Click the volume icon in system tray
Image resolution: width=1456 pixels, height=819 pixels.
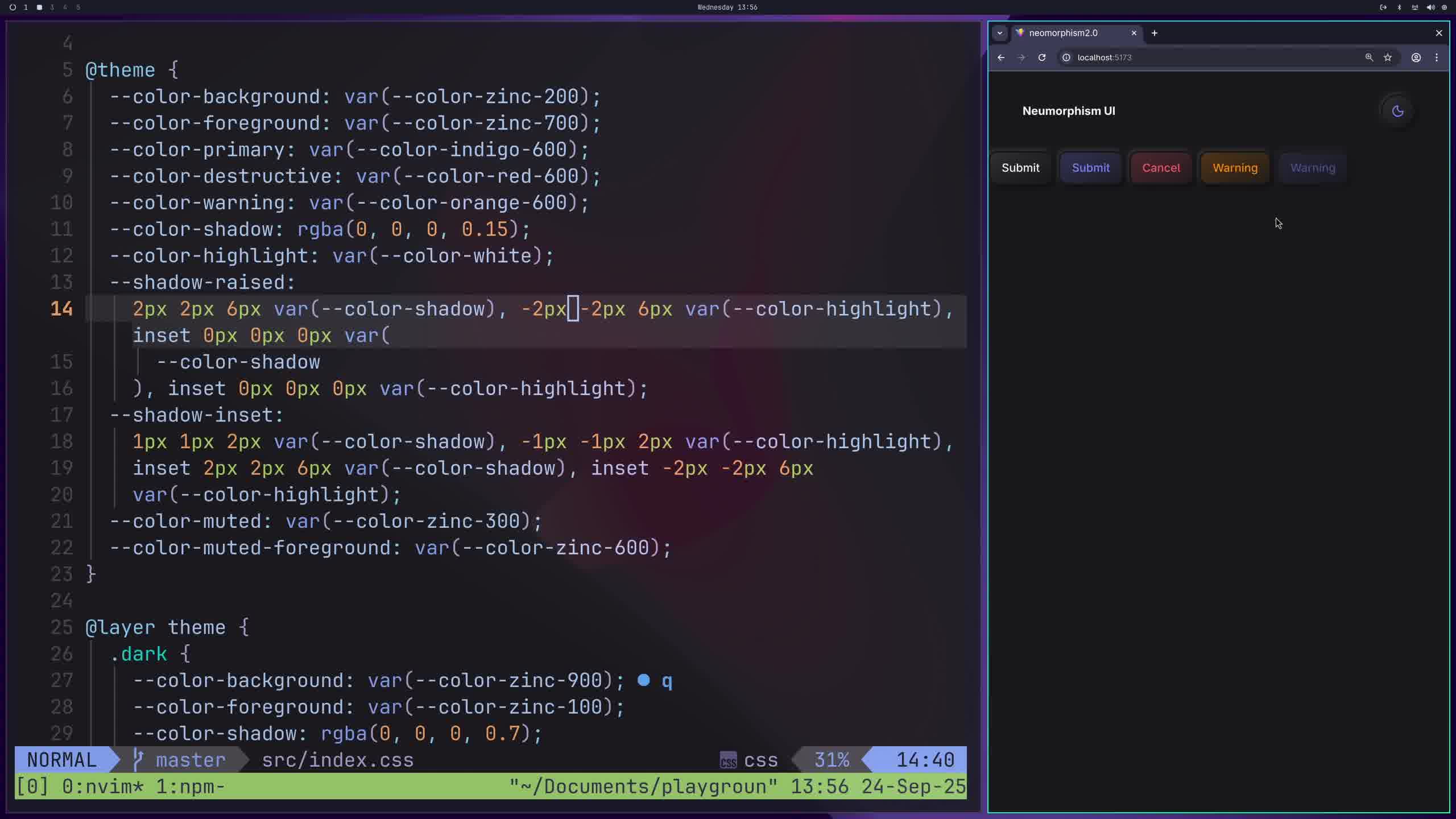1430,7
